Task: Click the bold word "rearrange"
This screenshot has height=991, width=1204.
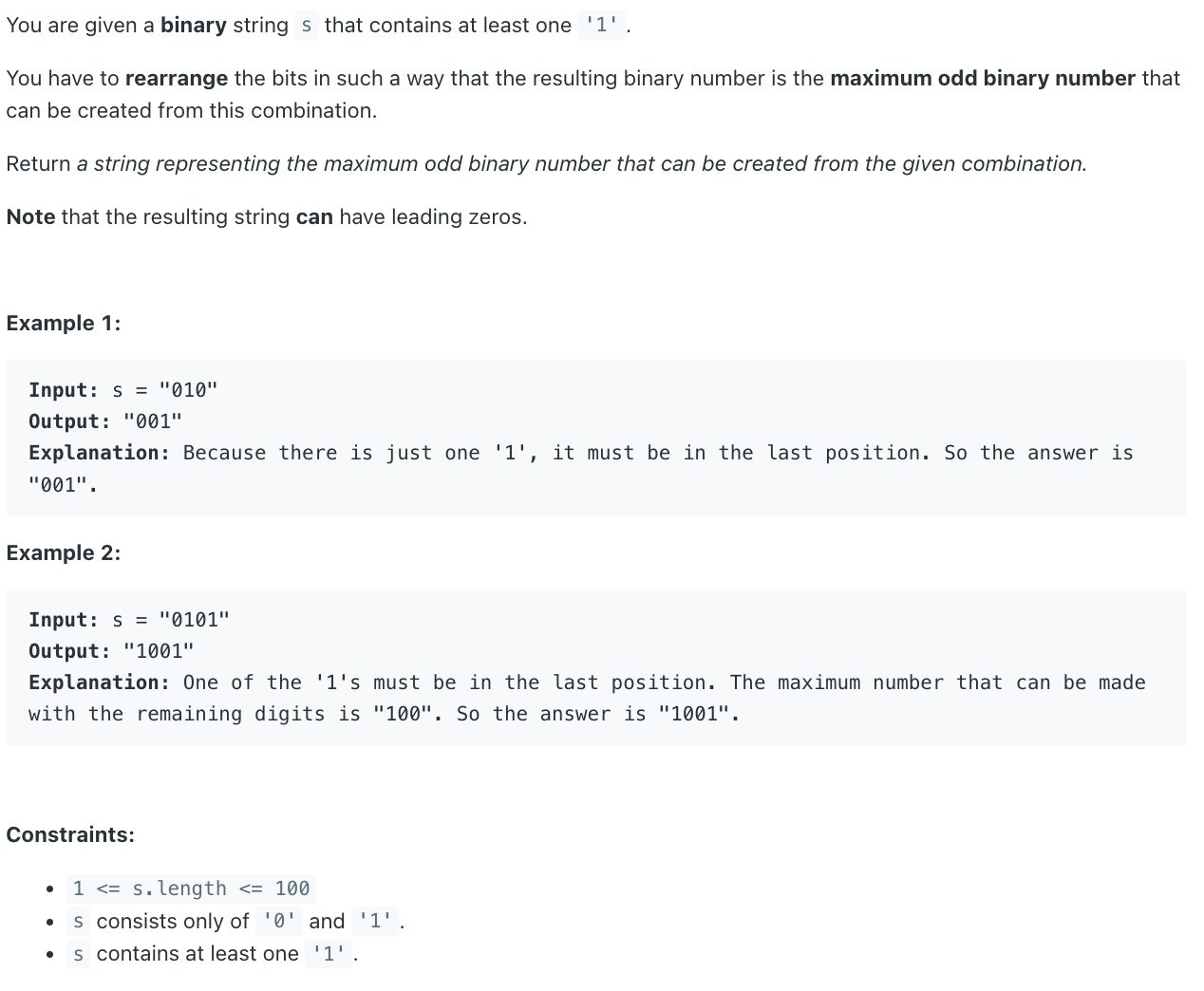Action: [177, 78]
